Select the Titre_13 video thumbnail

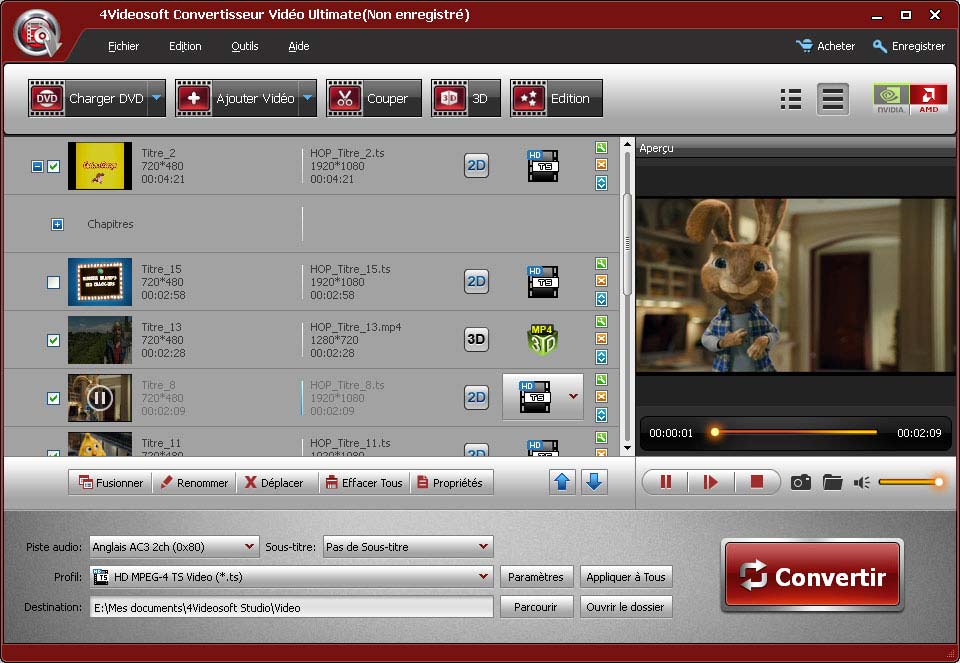pyautogui.click(x=100, y=340)
